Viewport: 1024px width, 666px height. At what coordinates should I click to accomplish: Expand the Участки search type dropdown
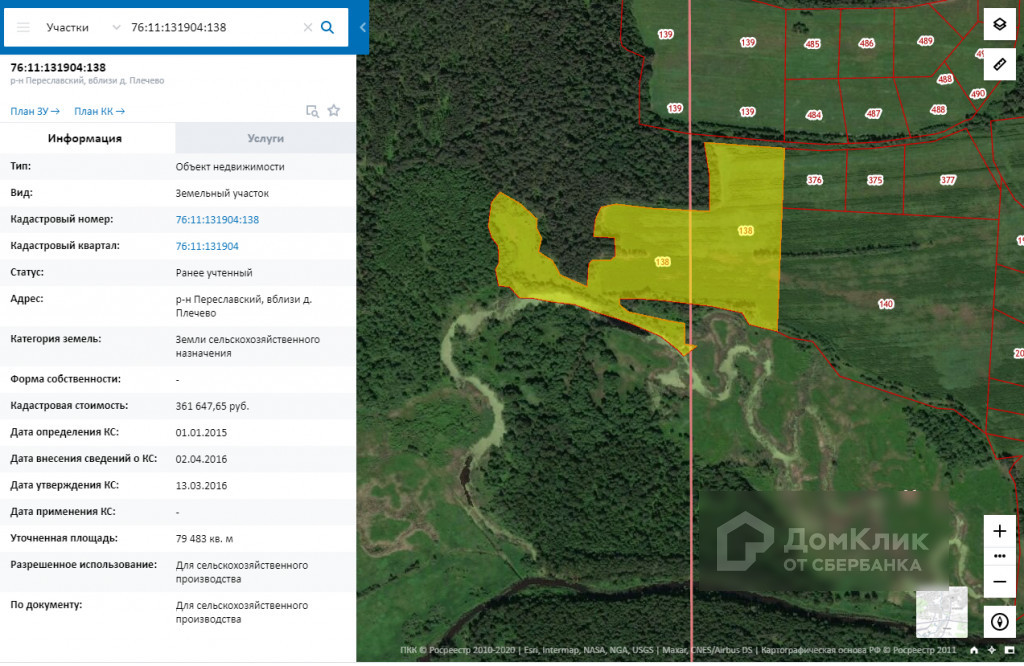click(x=116, y=27)
